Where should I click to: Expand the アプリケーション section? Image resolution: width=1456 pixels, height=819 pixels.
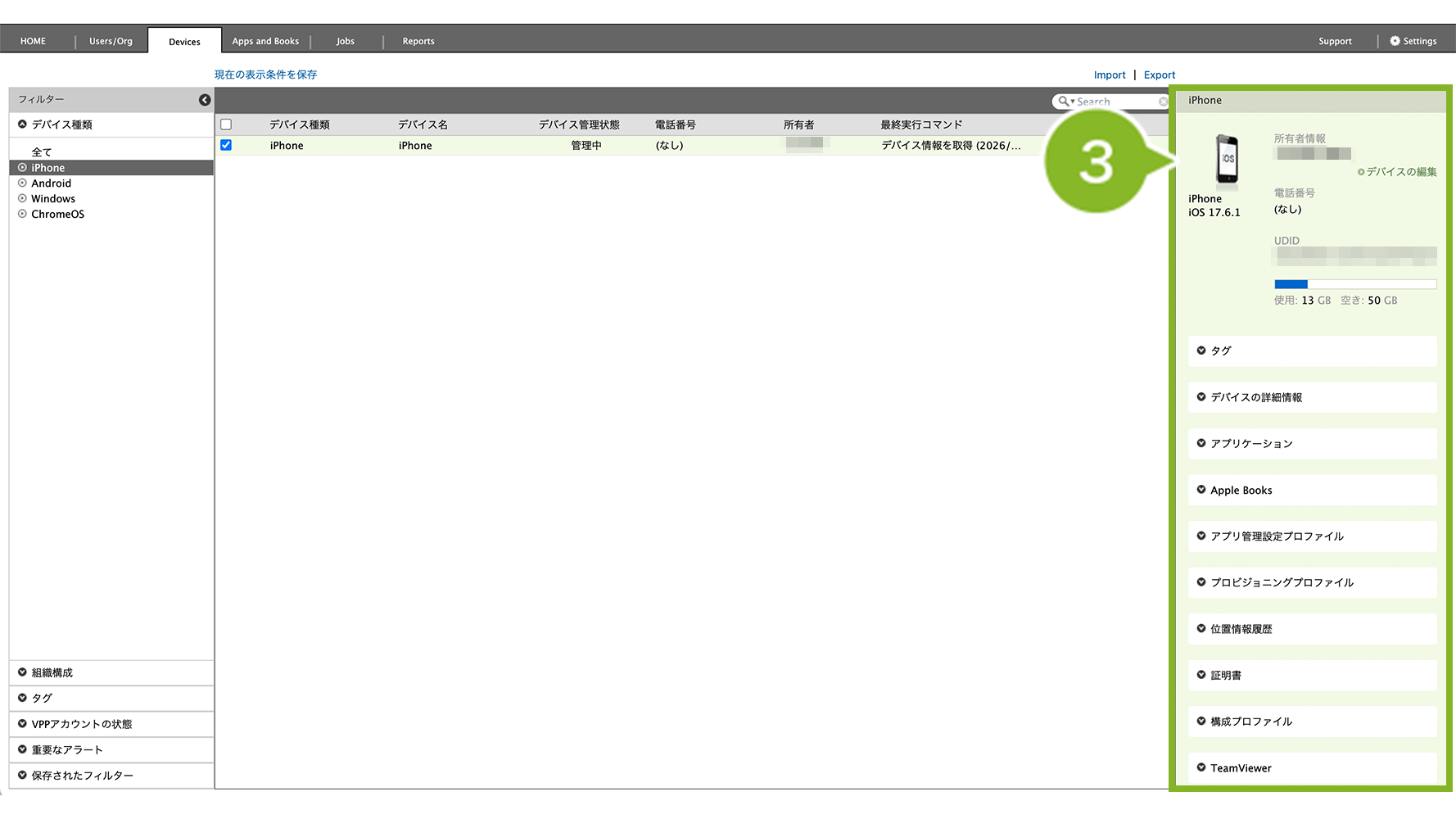[1201, 443]
